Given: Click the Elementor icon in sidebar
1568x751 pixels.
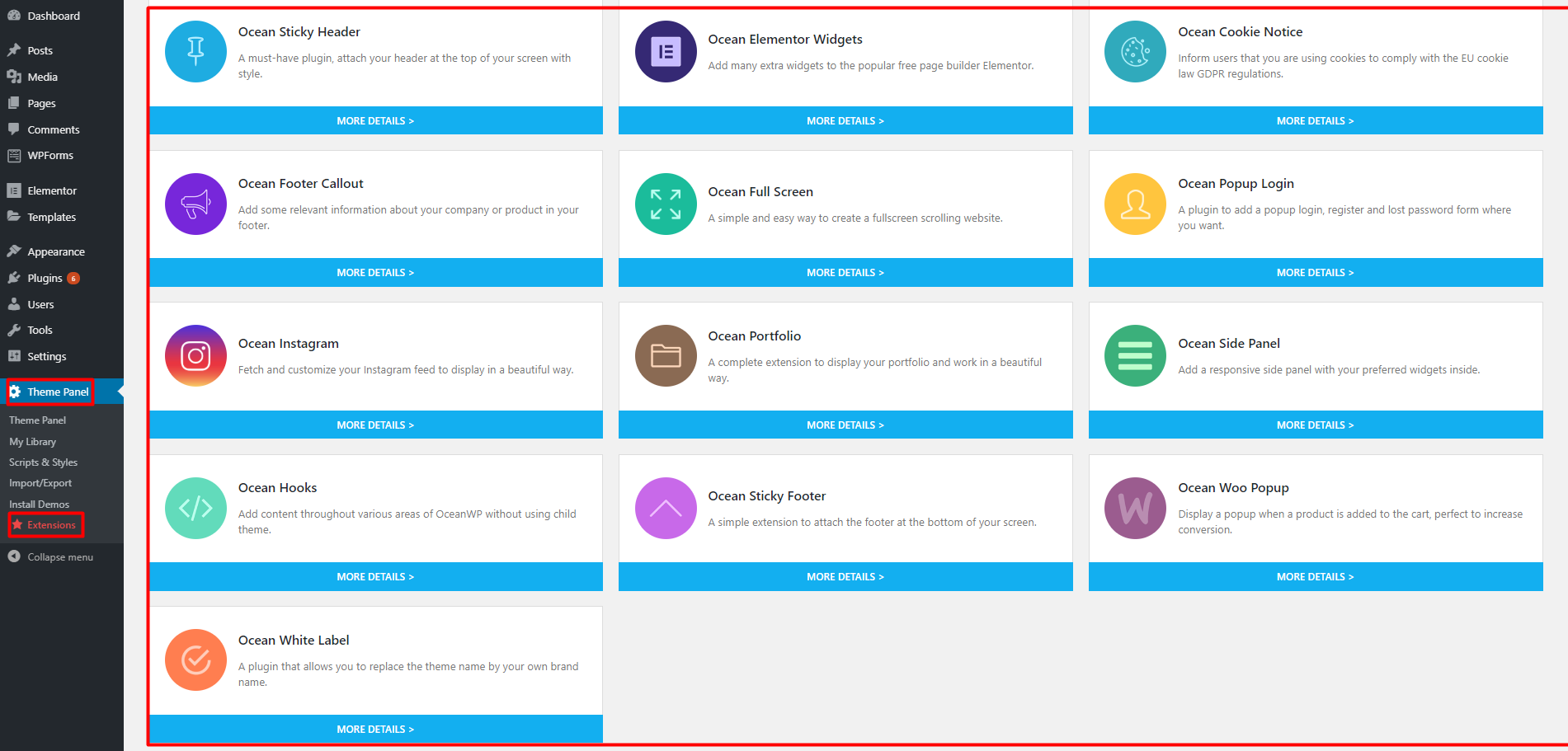Looking at the screenshot, I should (x=14, y=190).
